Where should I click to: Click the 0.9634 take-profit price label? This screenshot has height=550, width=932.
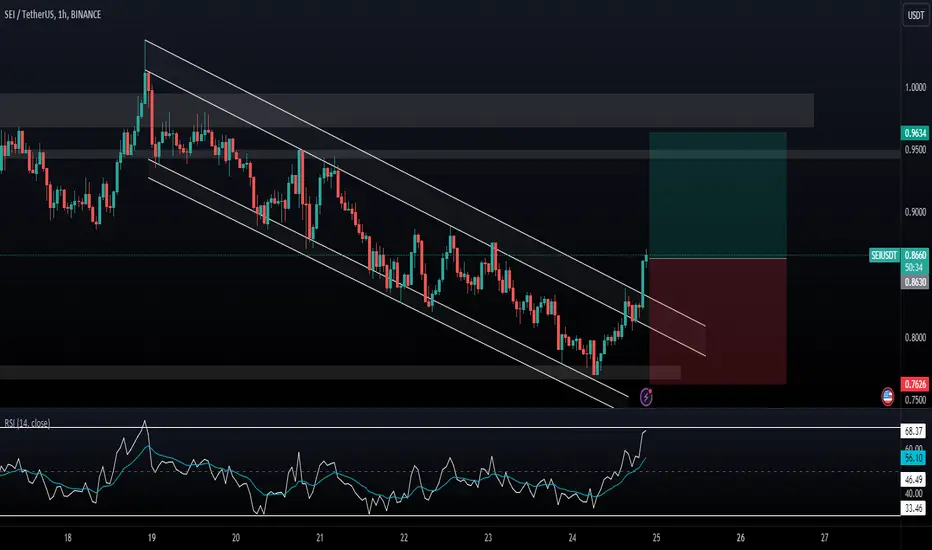915,133
